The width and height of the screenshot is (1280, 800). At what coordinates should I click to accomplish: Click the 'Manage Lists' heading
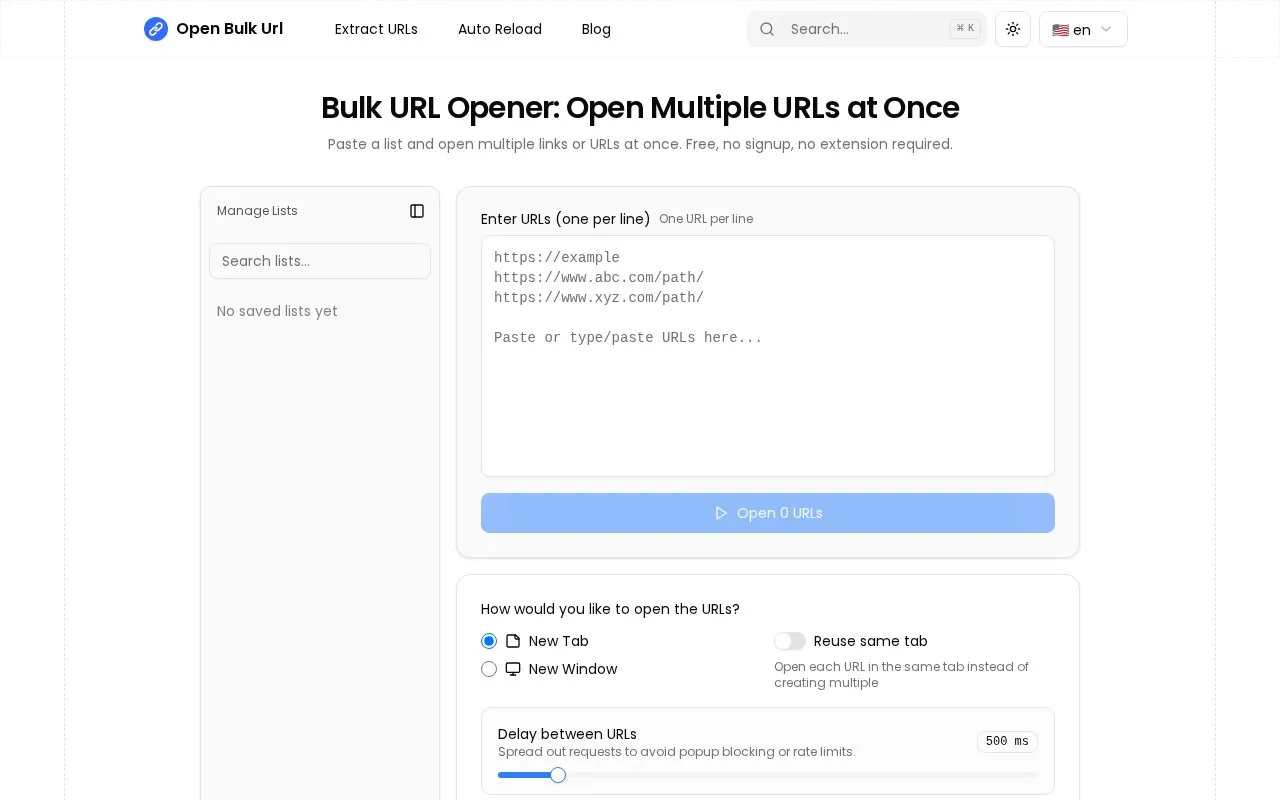[x=257, y=211]
